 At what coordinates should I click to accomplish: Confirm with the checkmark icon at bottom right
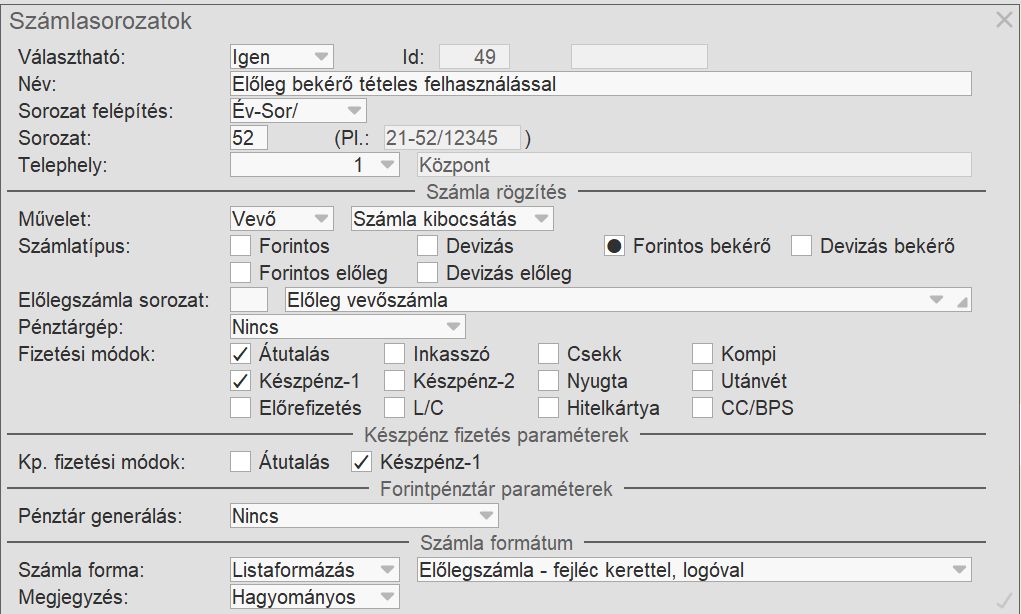coord(1005,600)
